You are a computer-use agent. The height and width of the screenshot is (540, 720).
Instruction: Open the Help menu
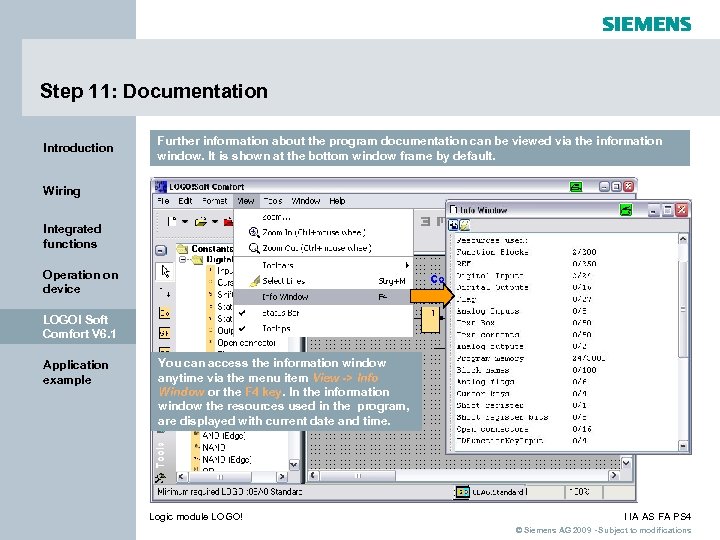(337, 201)
